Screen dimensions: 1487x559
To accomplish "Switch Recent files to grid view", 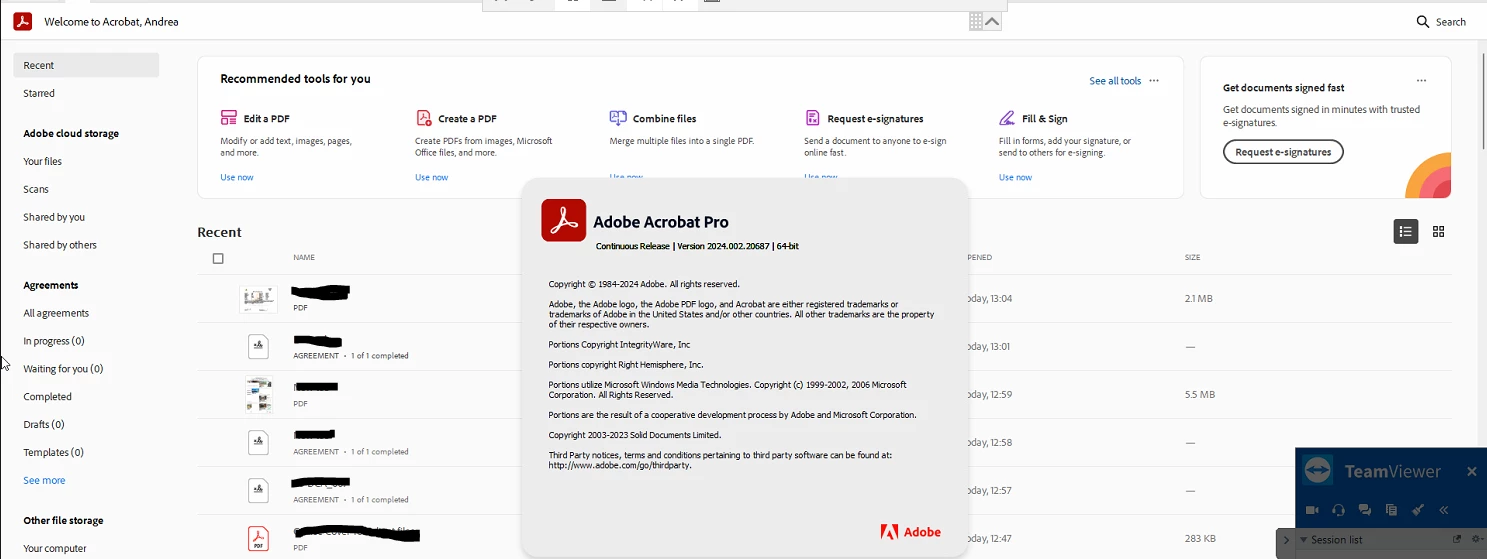I will point(1438,232).
